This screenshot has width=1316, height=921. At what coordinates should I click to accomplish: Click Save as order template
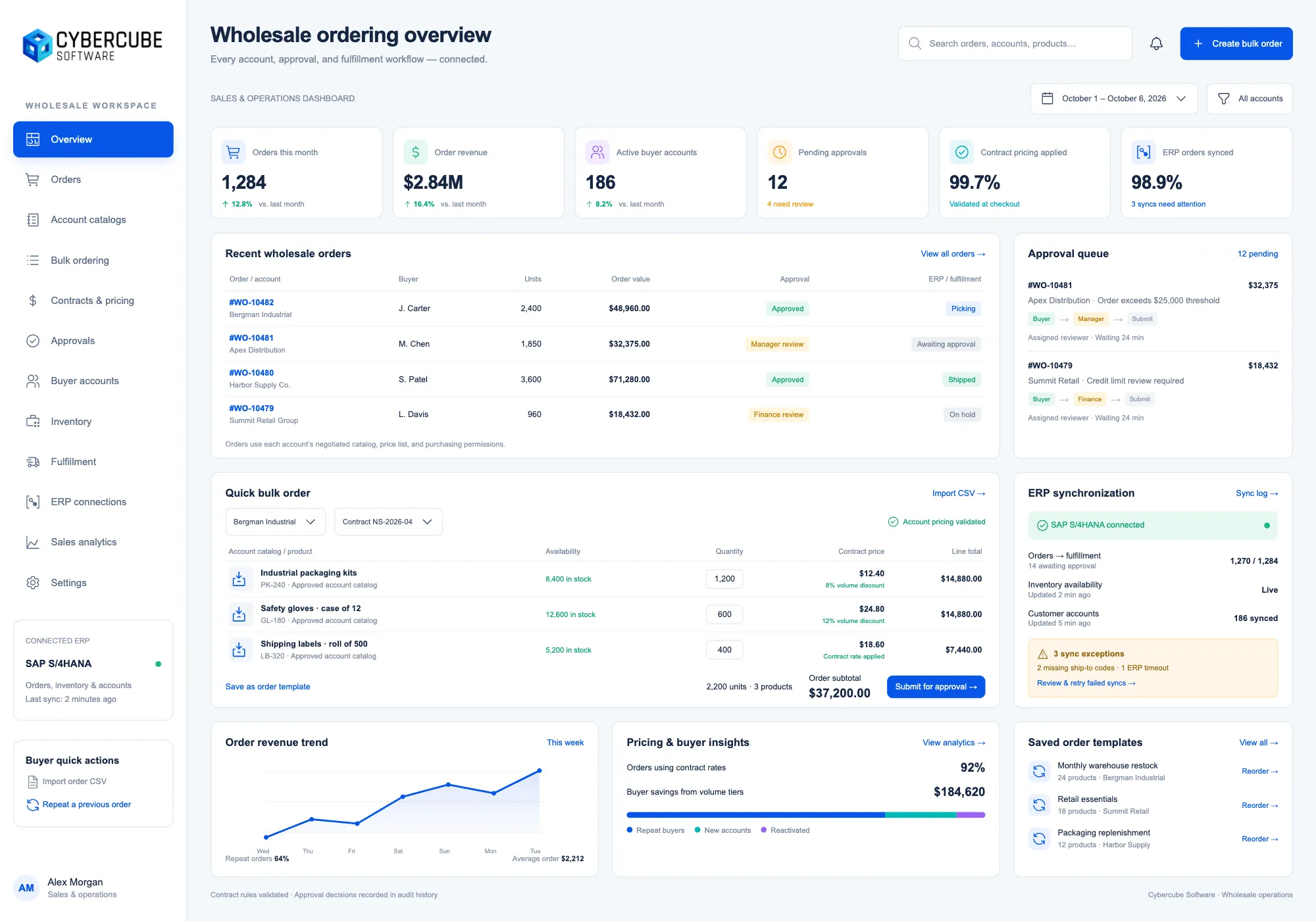pos(268,687)
